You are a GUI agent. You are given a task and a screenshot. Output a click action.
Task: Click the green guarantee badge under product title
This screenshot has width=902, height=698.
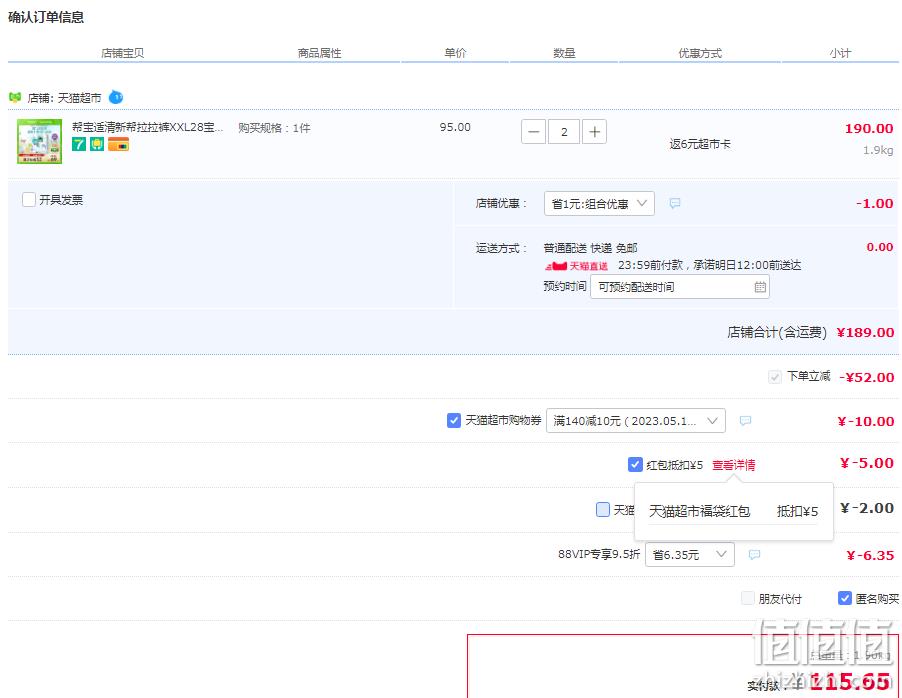point(97,144)
